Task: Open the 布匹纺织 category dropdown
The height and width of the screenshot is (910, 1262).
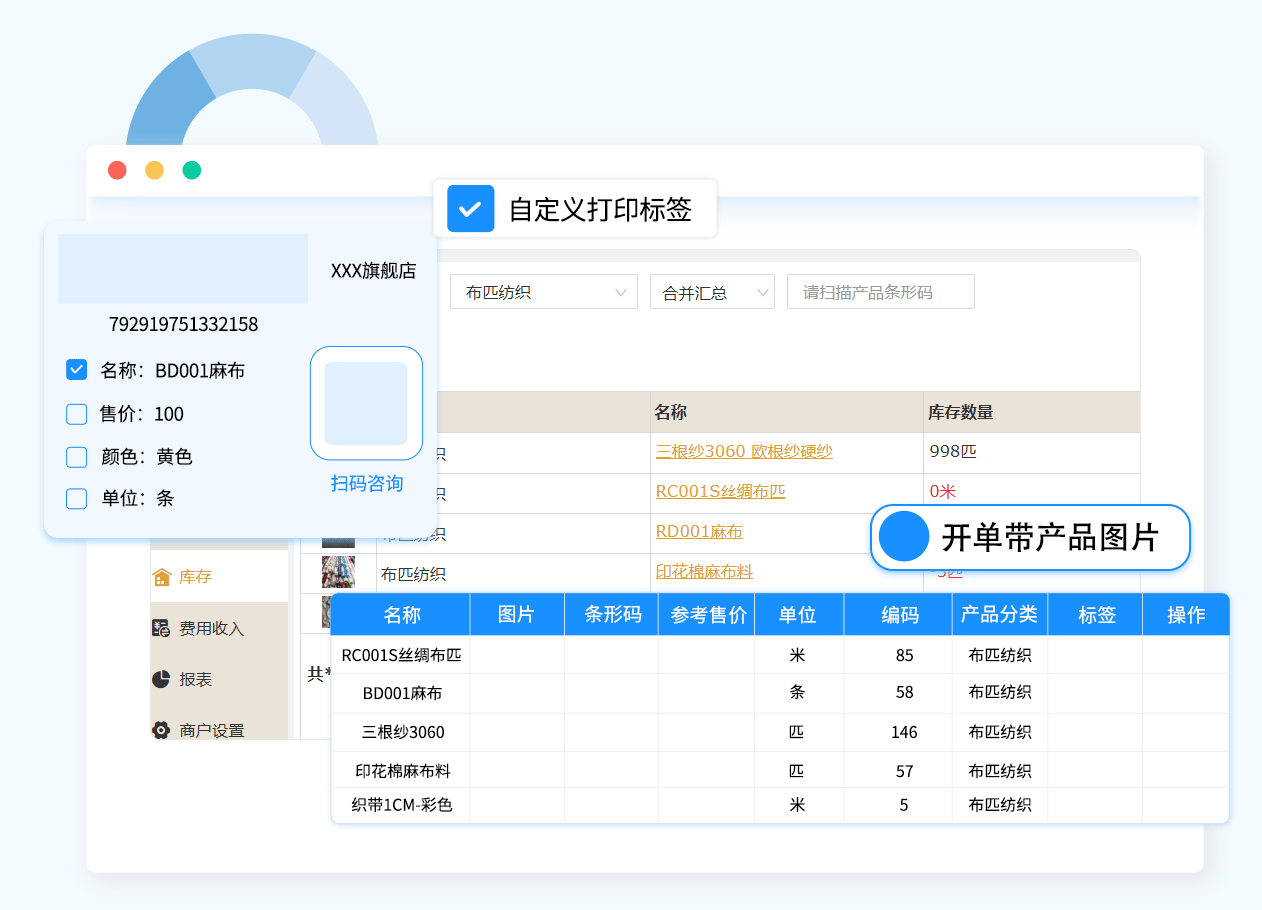Action: point(543,292)
